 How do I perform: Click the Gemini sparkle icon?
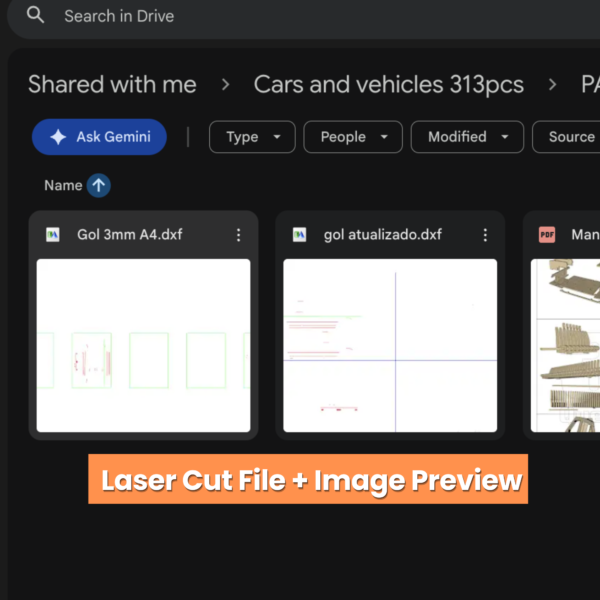[58, 137]
